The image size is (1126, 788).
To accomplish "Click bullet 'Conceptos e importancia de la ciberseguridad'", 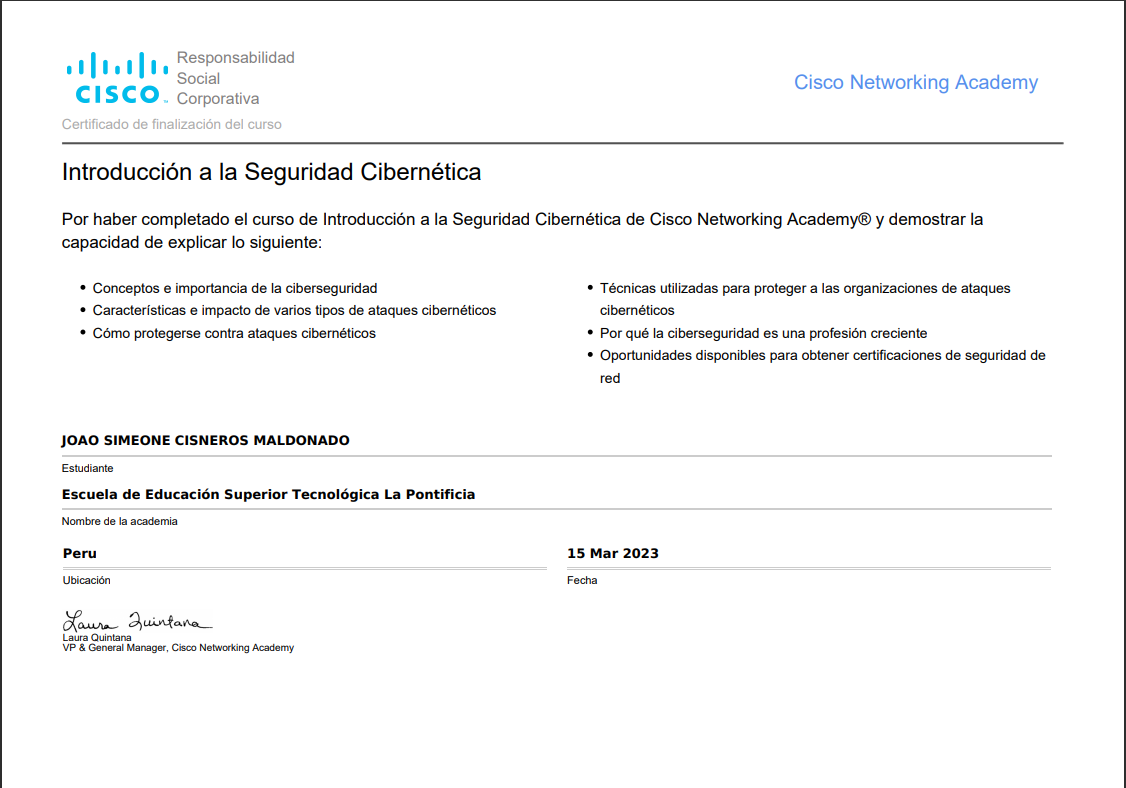I will 235,288.
